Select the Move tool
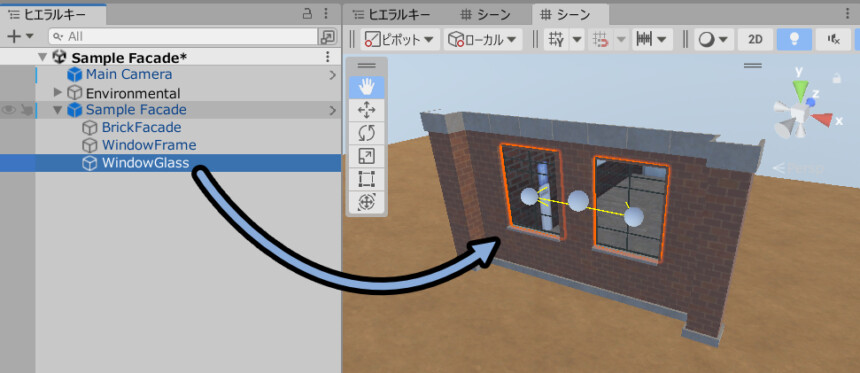This screenshot has width=860, height=373. pyautogui.click(x=366, y=110)
